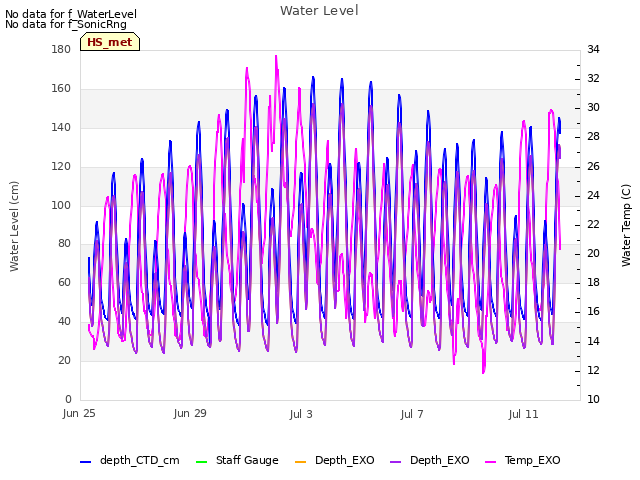Toggle Temp_EXO legend entry

[522, 460]
